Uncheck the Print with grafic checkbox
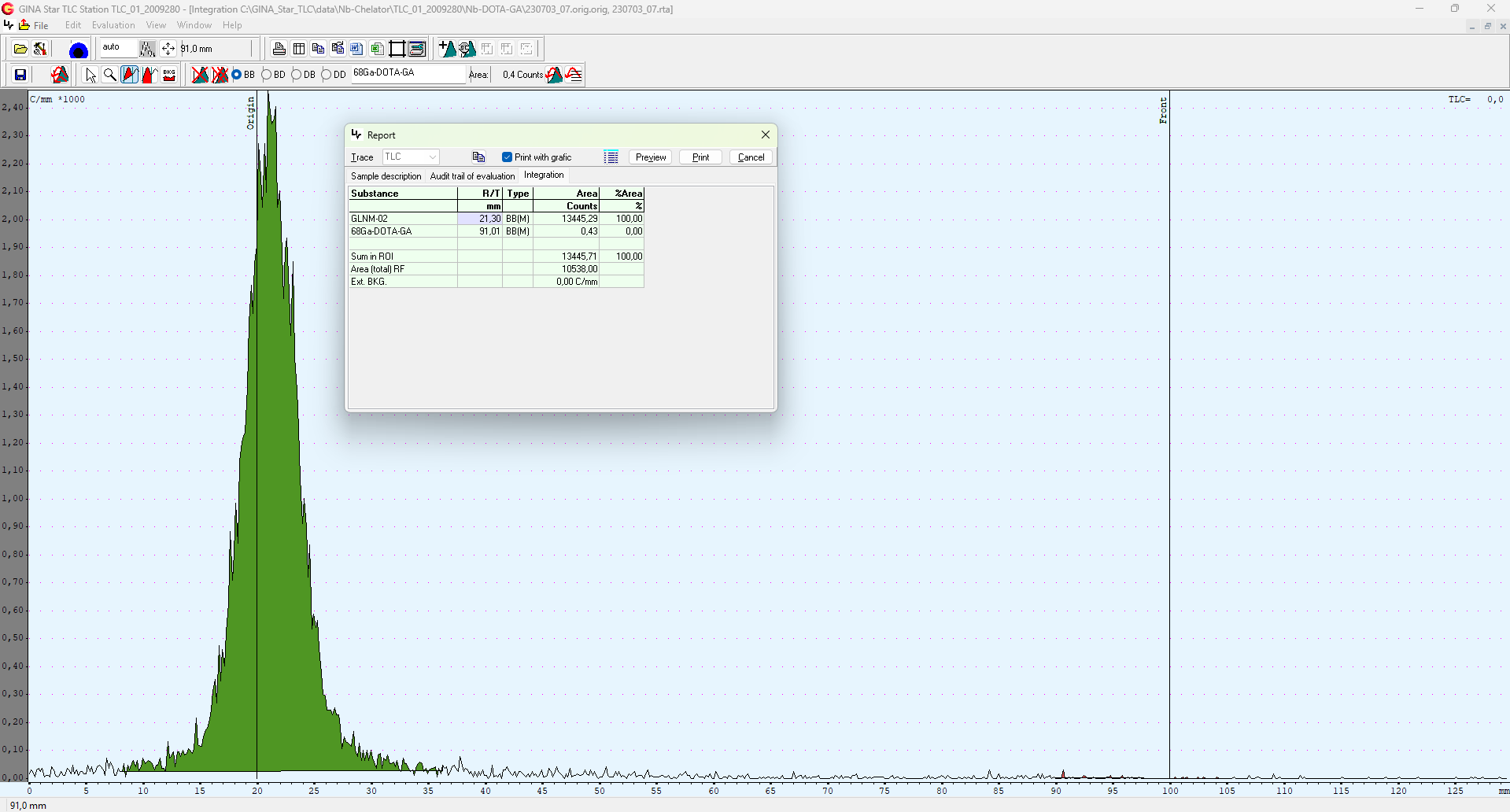The height and width of the screenshot is (812, 1510). click(508, 157)
